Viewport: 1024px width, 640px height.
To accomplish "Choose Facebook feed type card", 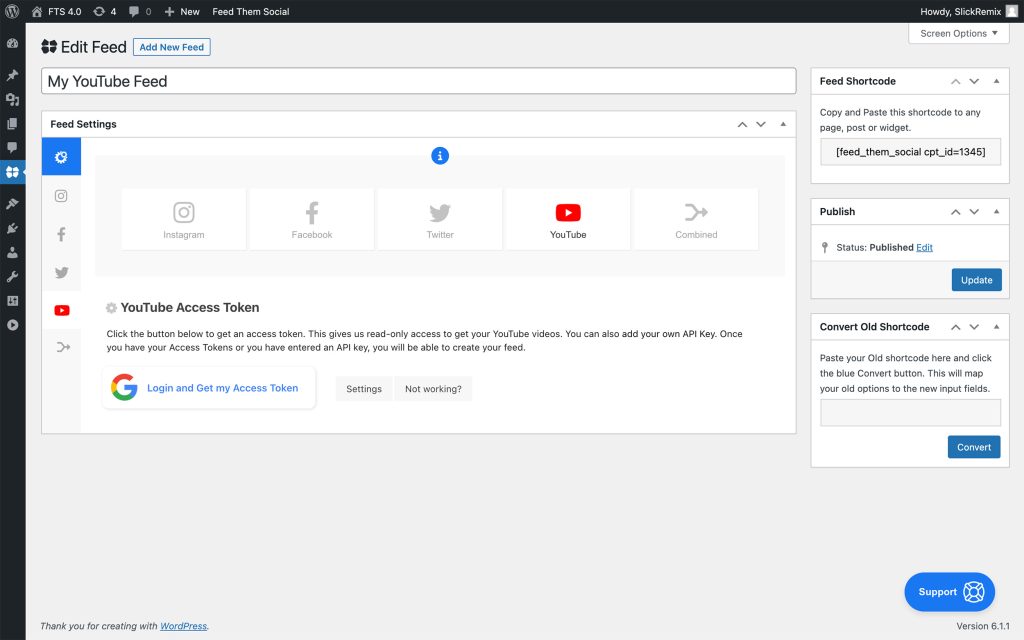I will 312,219.
